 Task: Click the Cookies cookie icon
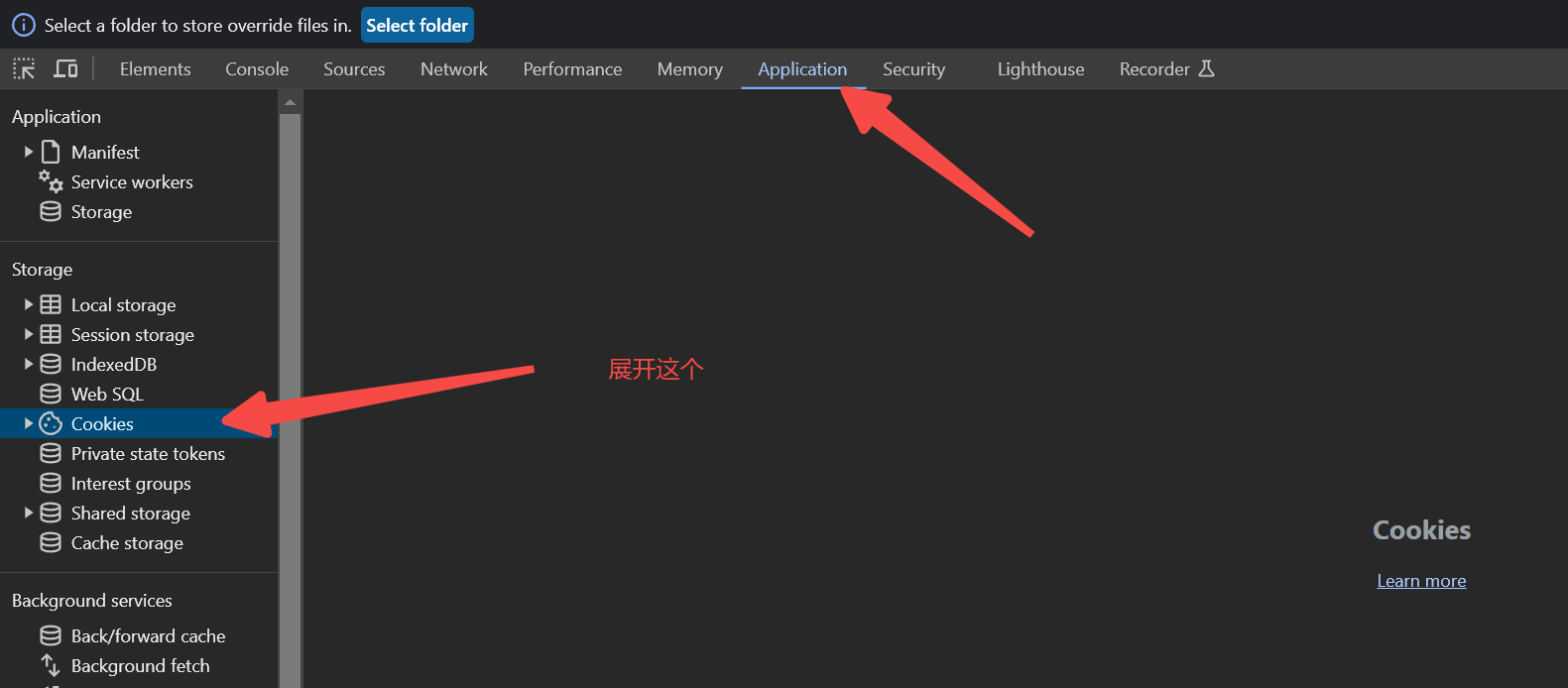point(51,423)
